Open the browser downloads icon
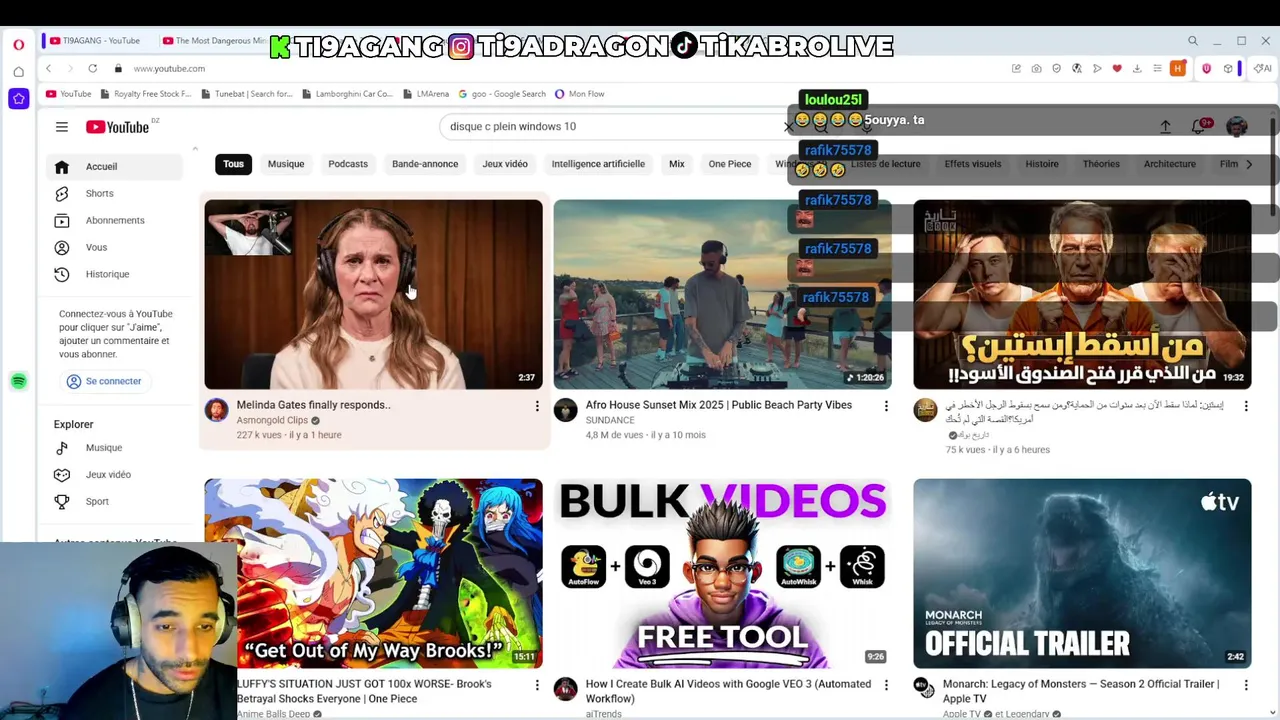The image size is (1280, 720). point(1137,68)
